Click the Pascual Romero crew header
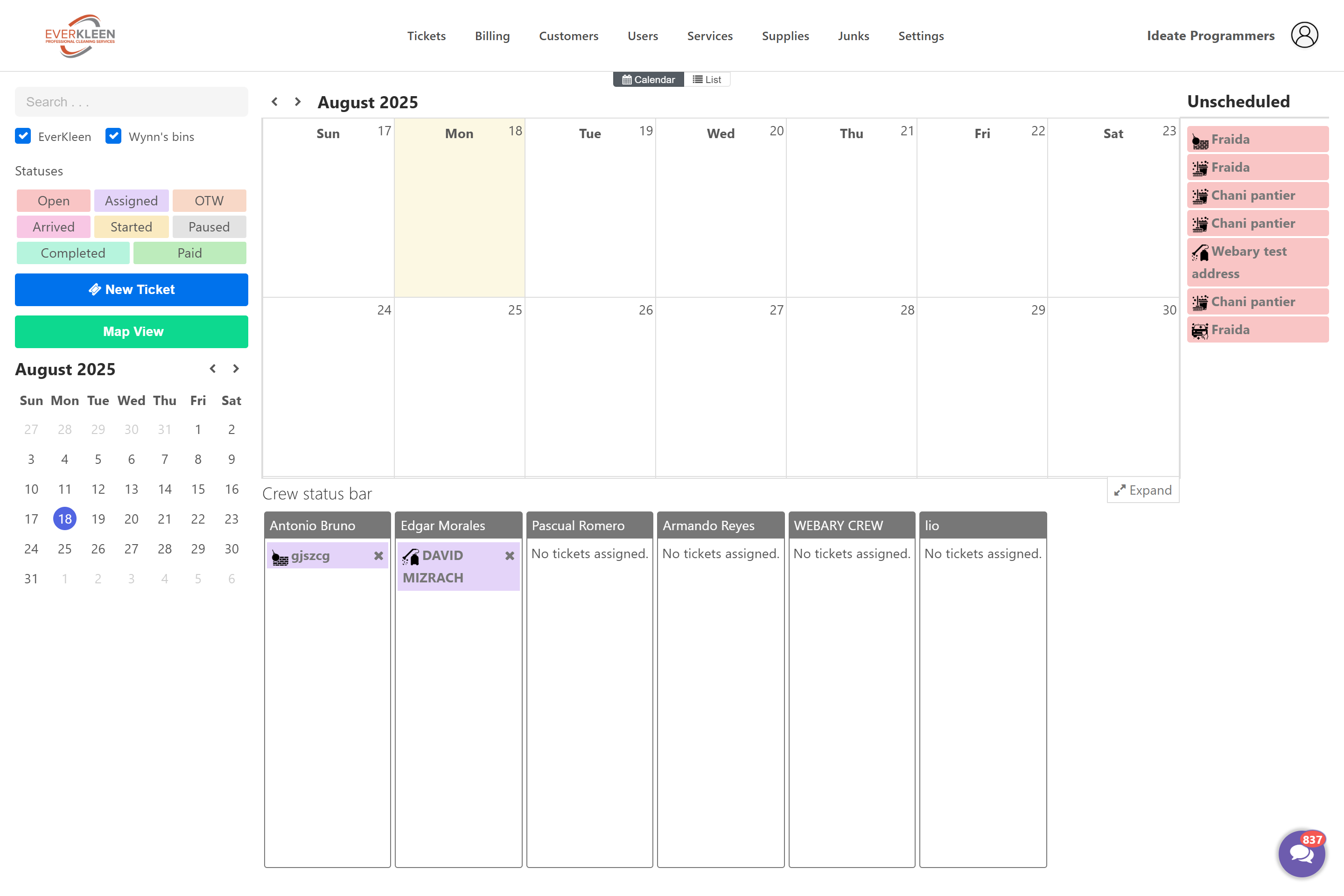The image size is (1344, 896). (x=589, y=525)
